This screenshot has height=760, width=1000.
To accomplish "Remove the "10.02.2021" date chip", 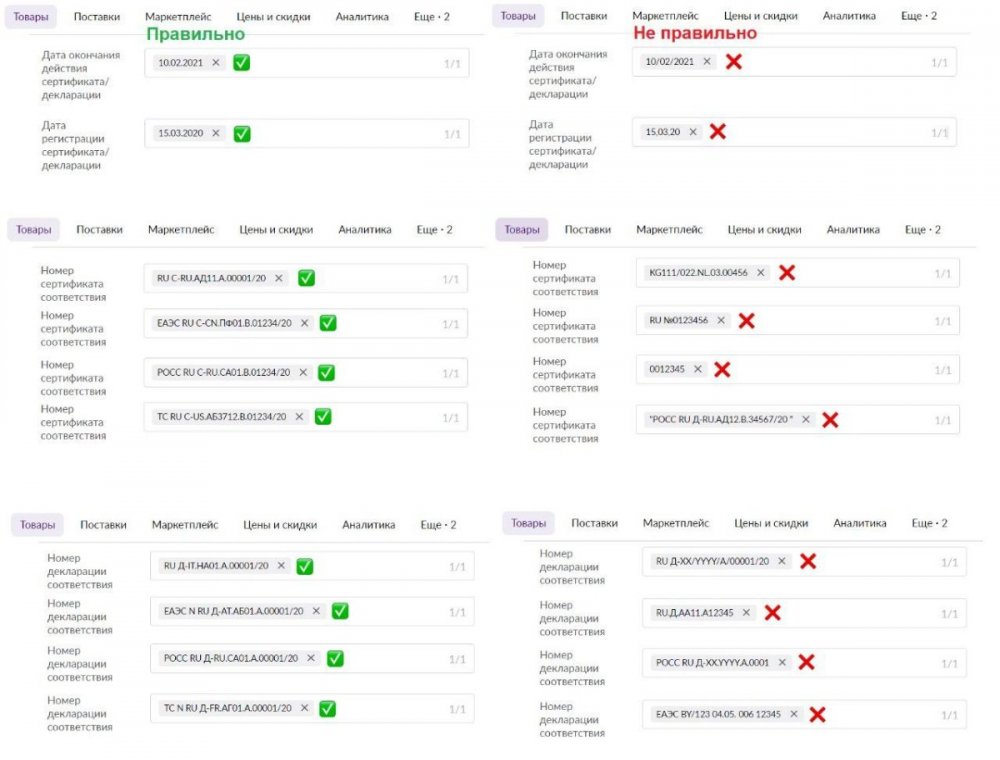I will coord(216,63).
